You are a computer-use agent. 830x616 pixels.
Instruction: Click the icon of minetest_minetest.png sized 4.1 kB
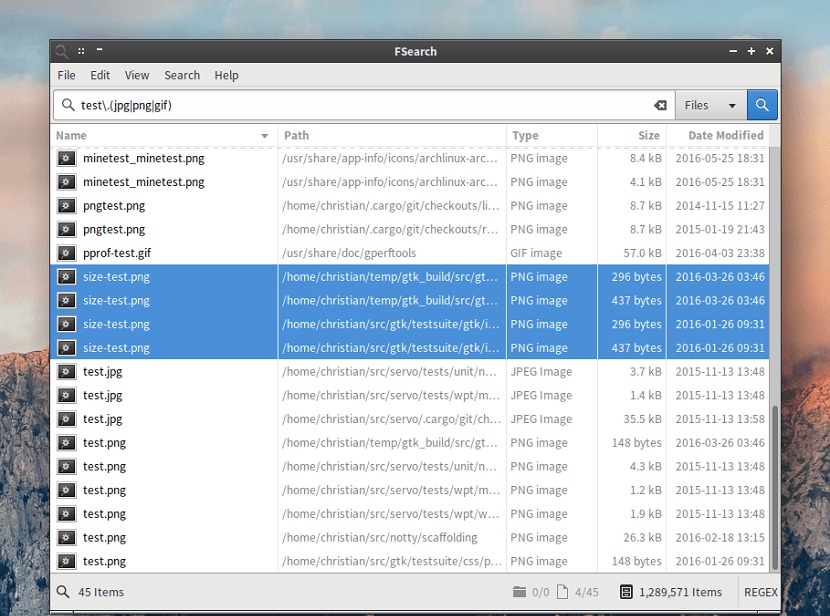(66, 182)
